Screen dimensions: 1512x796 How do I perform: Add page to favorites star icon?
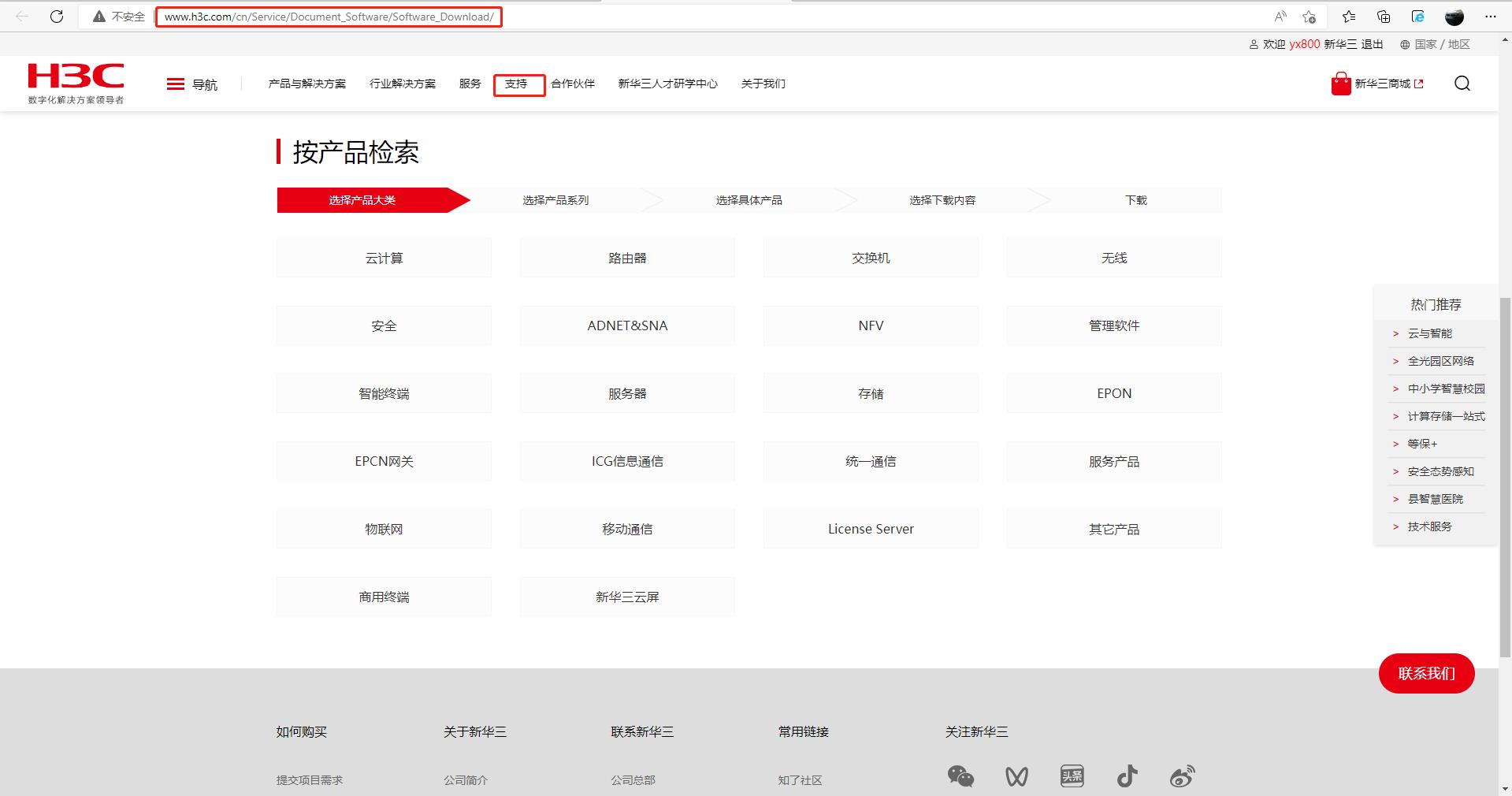(1310, 17)
